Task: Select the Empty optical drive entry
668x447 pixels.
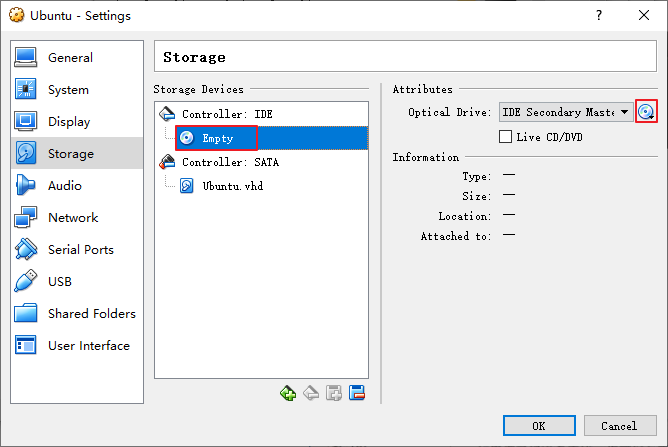Action: point(217,138)
